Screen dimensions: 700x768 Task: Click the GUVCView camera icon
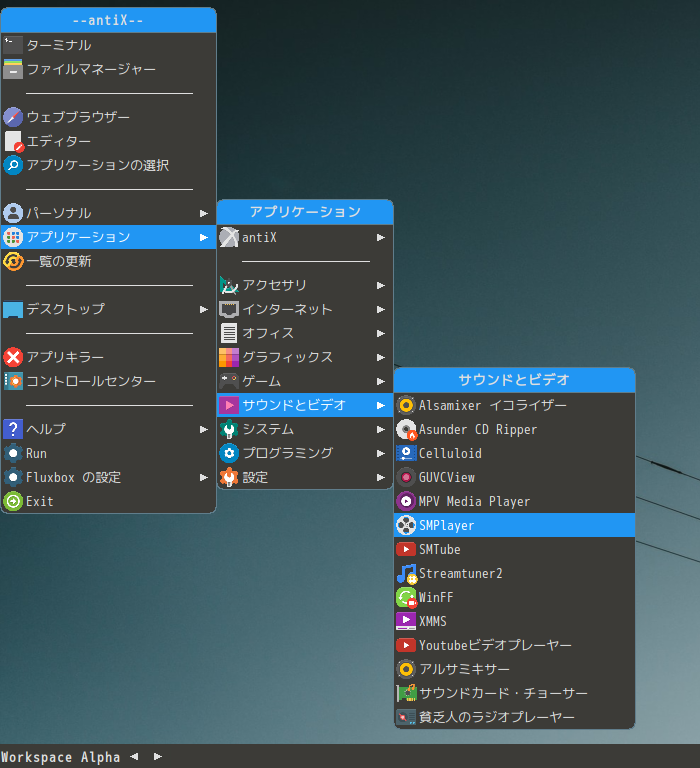tap(406, 477)
